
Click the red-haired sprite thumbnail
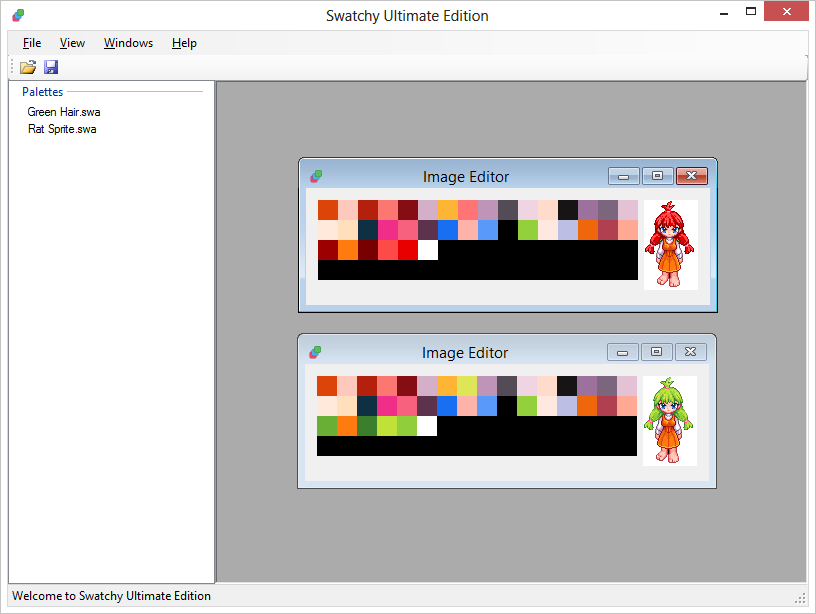pyautogui.click(x=670, y=245)
